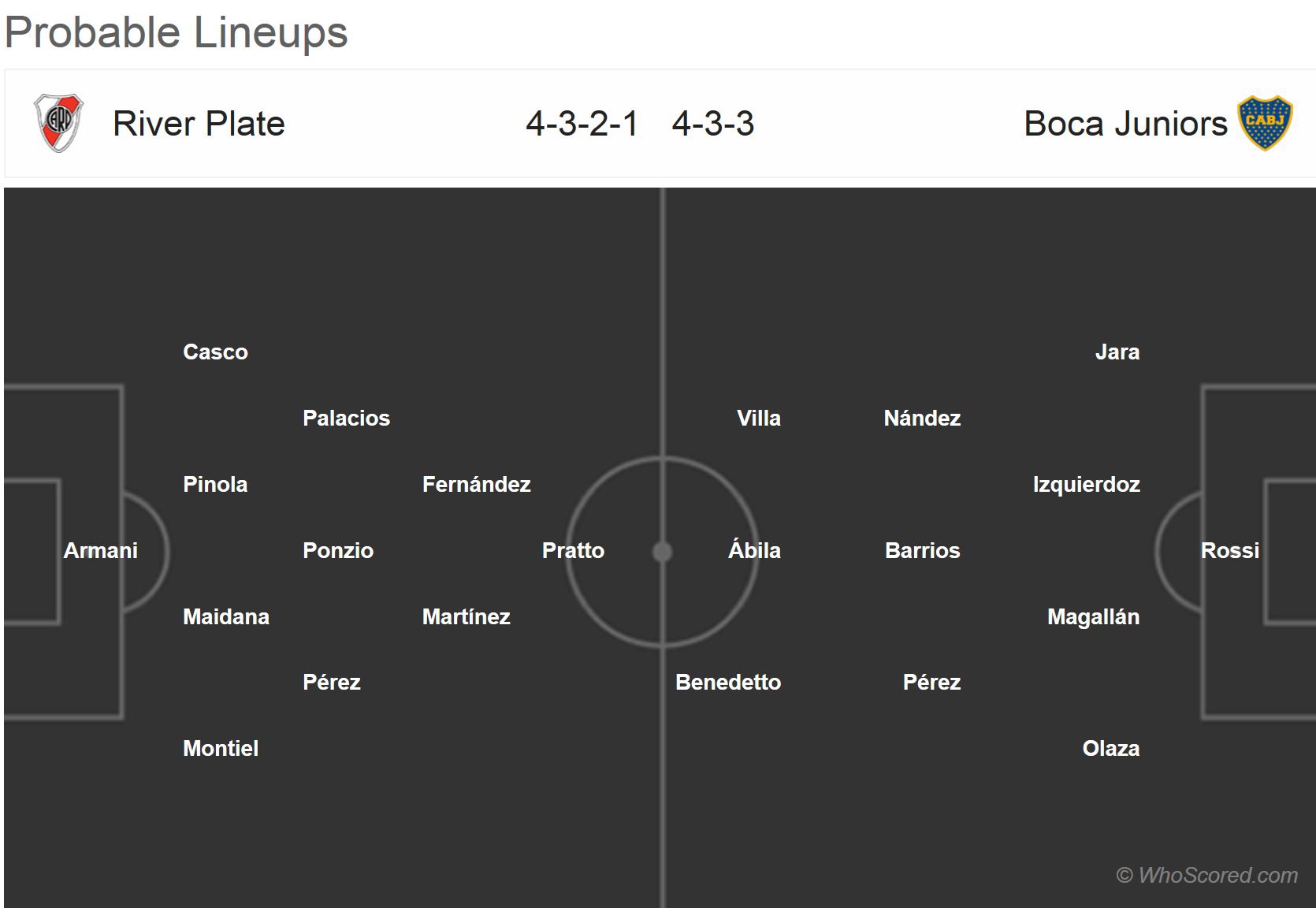This screenshot has height=908, width=1316.
Task: Open the River Plate team name link
Action: click(199, 124)
